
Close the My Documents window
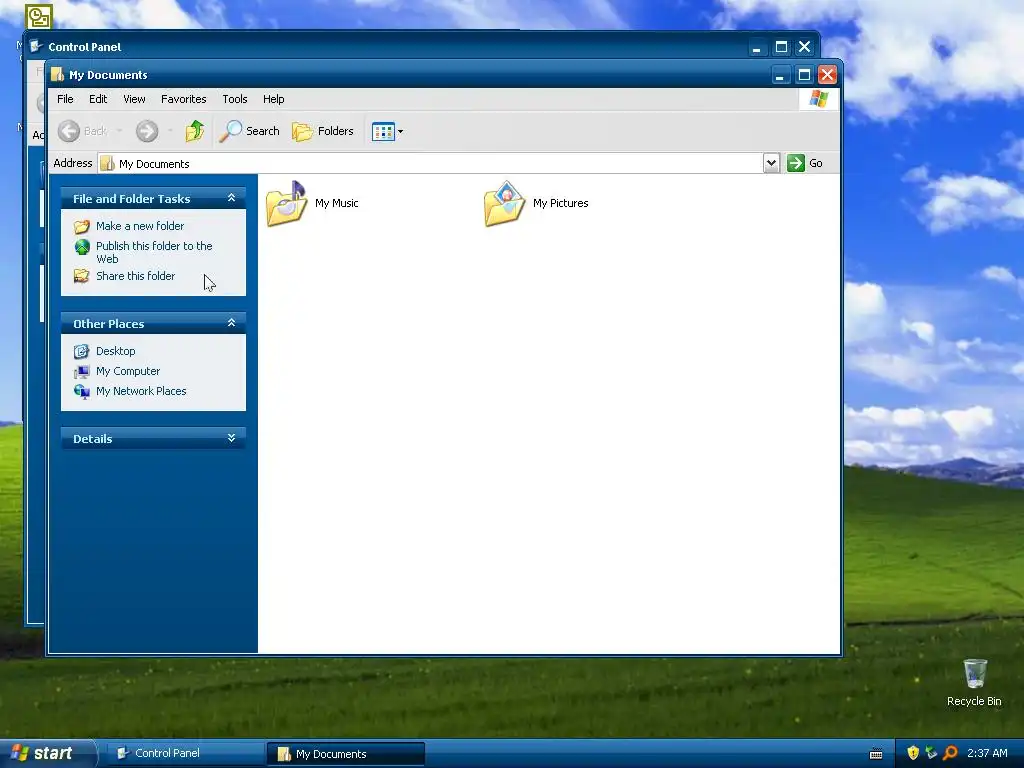[x=827, y=75]
